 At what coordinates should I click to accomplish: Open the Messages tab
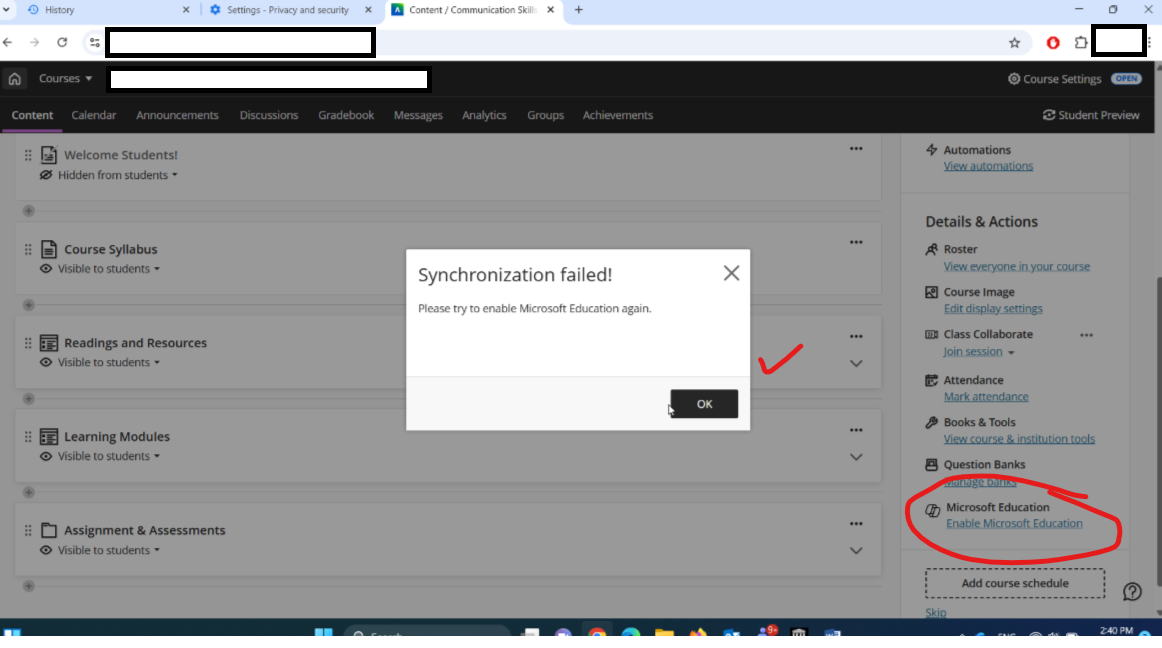click(418, 115)
